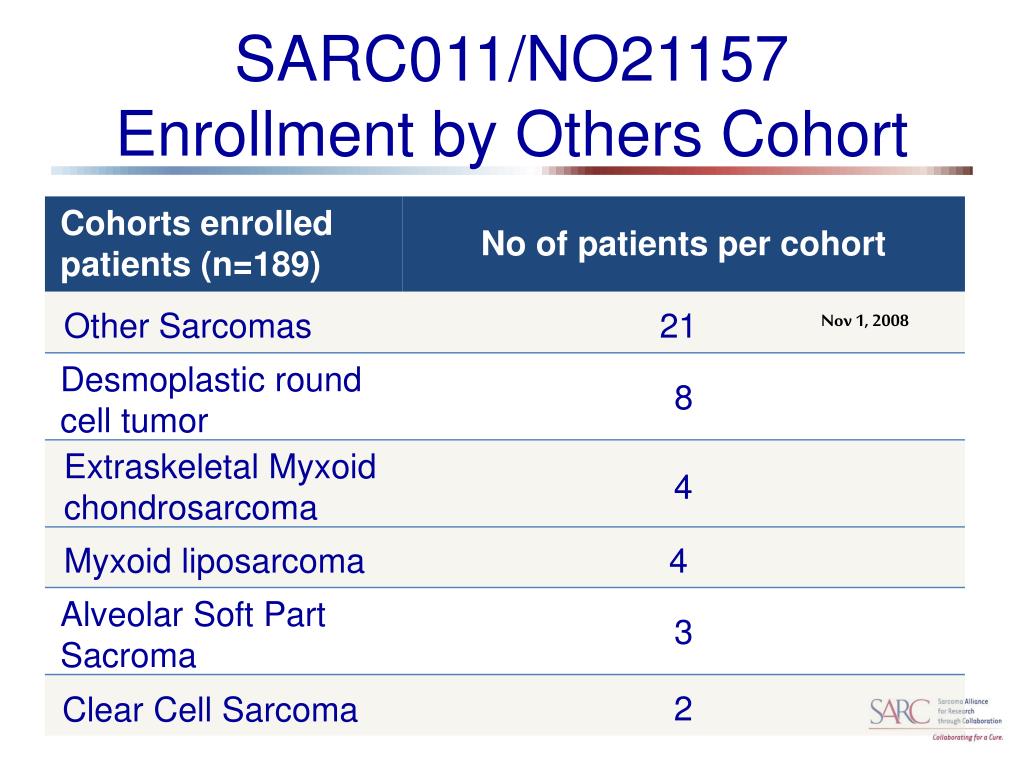Image resolution: width=1024 pixels, height=768 pixels.
Task: Select the 'Myxoid liposarcoma' row label
Action: point(214,561)
